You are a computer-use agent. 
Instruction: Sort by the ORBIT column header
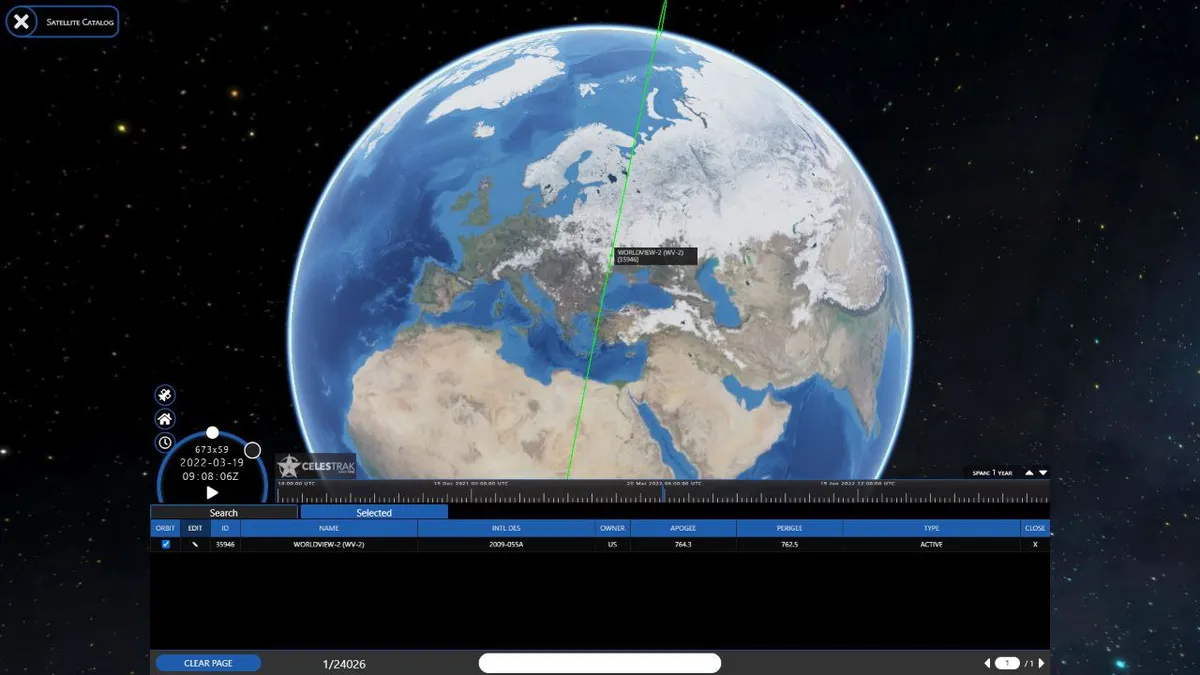pos(166,528)
